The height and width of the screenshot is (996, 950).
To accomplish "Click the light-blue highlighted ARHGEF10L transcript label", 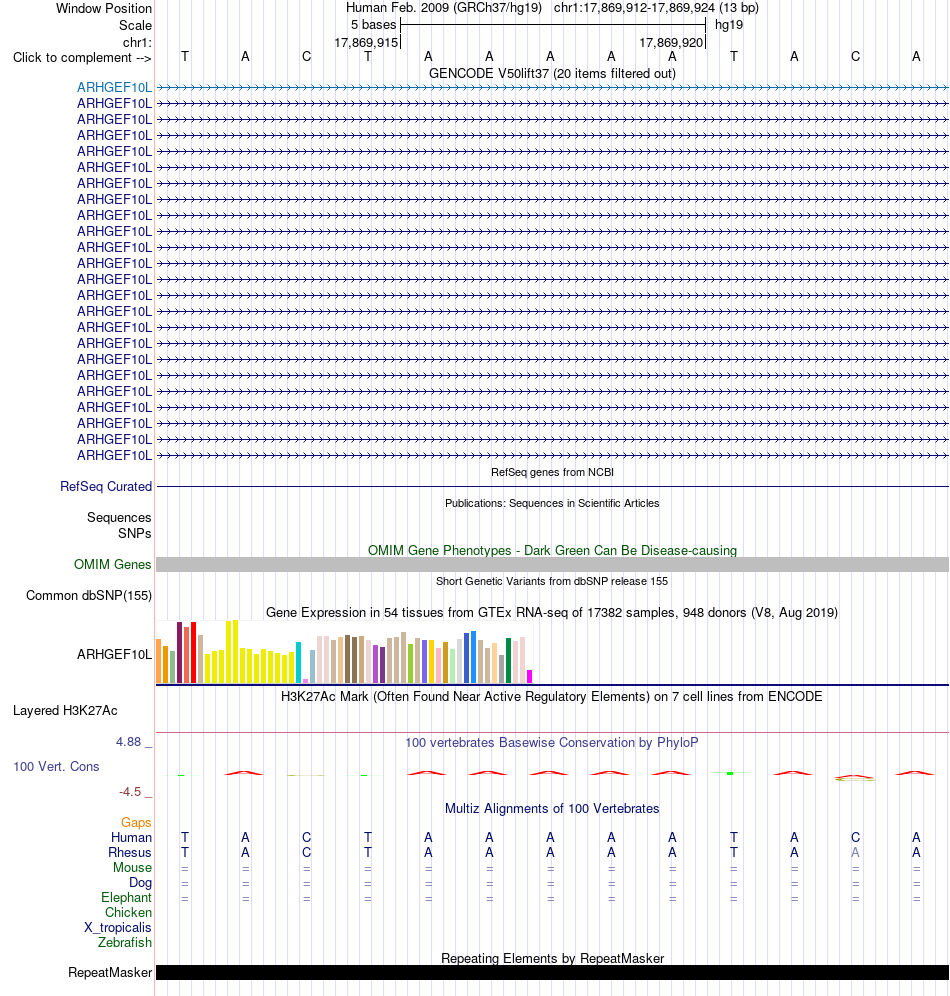I will click(114, 88).
